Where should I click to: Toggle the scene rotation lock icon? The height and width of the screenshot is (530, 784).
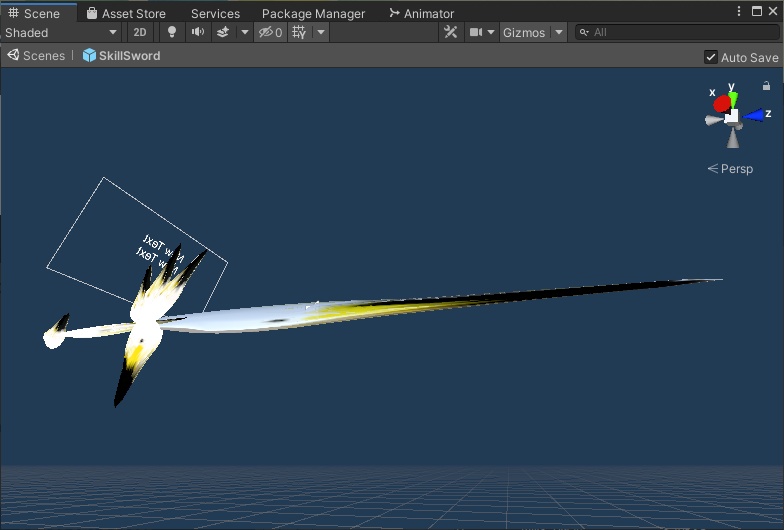(x=766, y=86)
